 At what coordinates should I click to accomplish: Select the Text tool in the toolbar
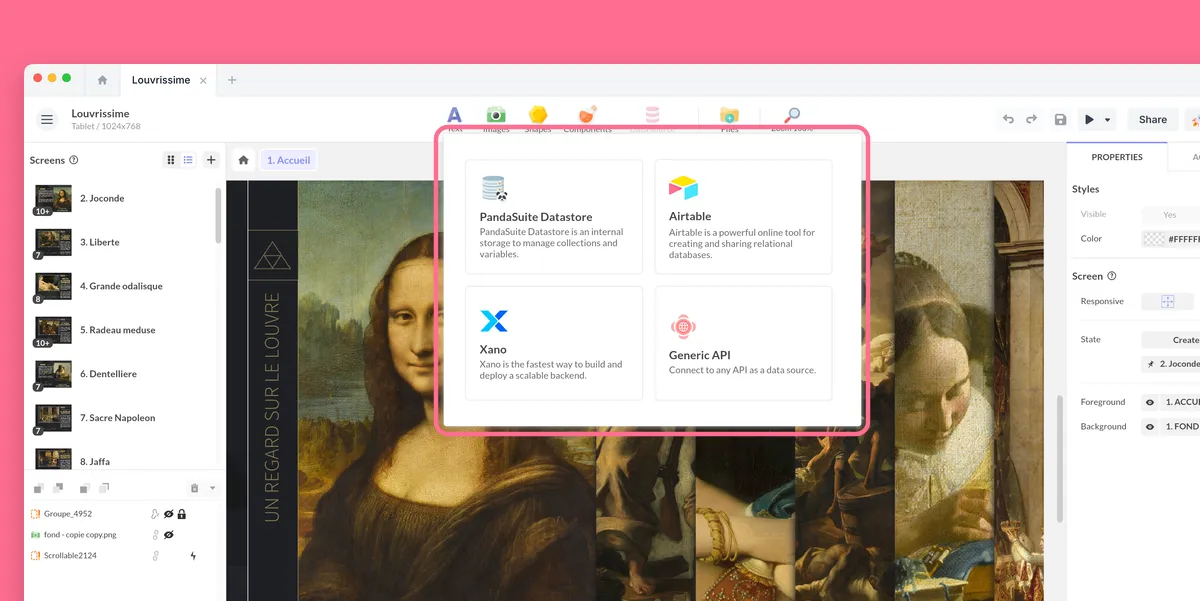click(455, 118)
